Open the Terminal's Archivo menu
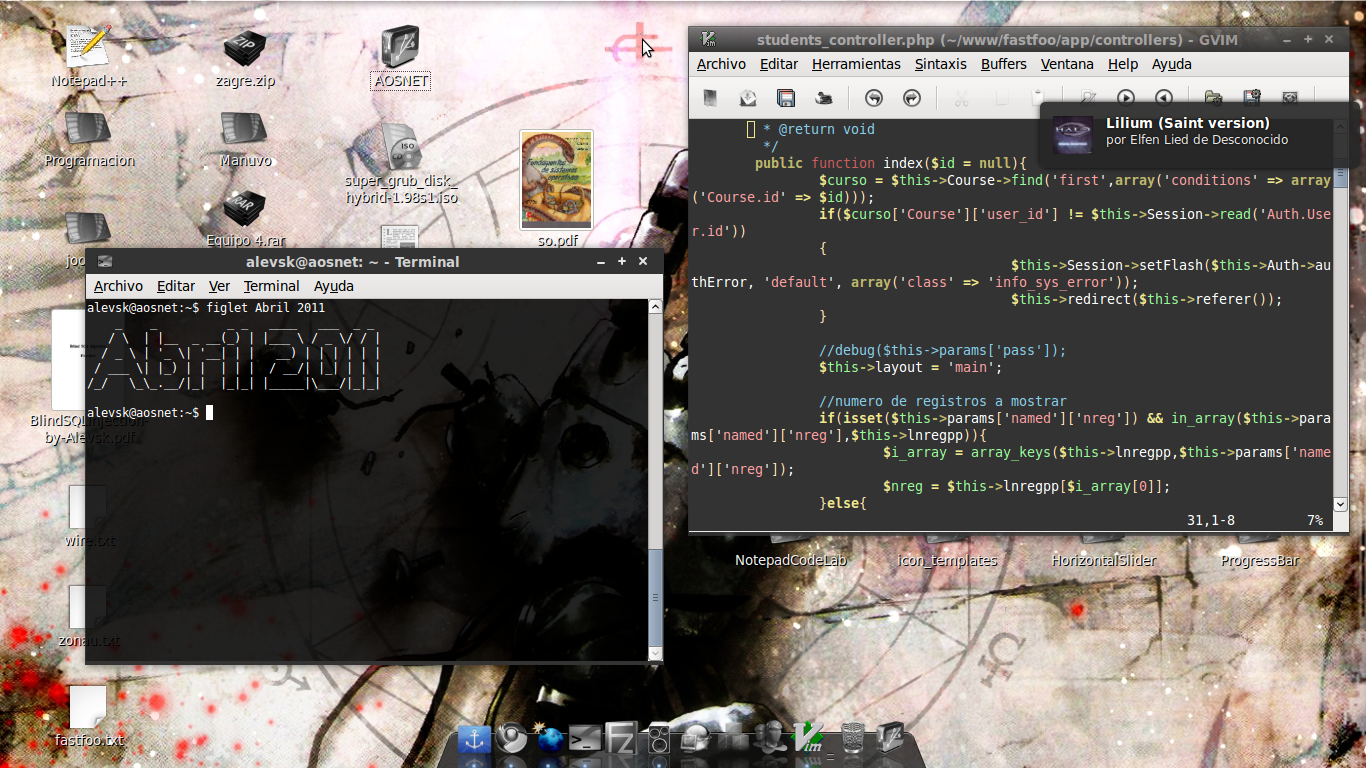 point(118,286)
